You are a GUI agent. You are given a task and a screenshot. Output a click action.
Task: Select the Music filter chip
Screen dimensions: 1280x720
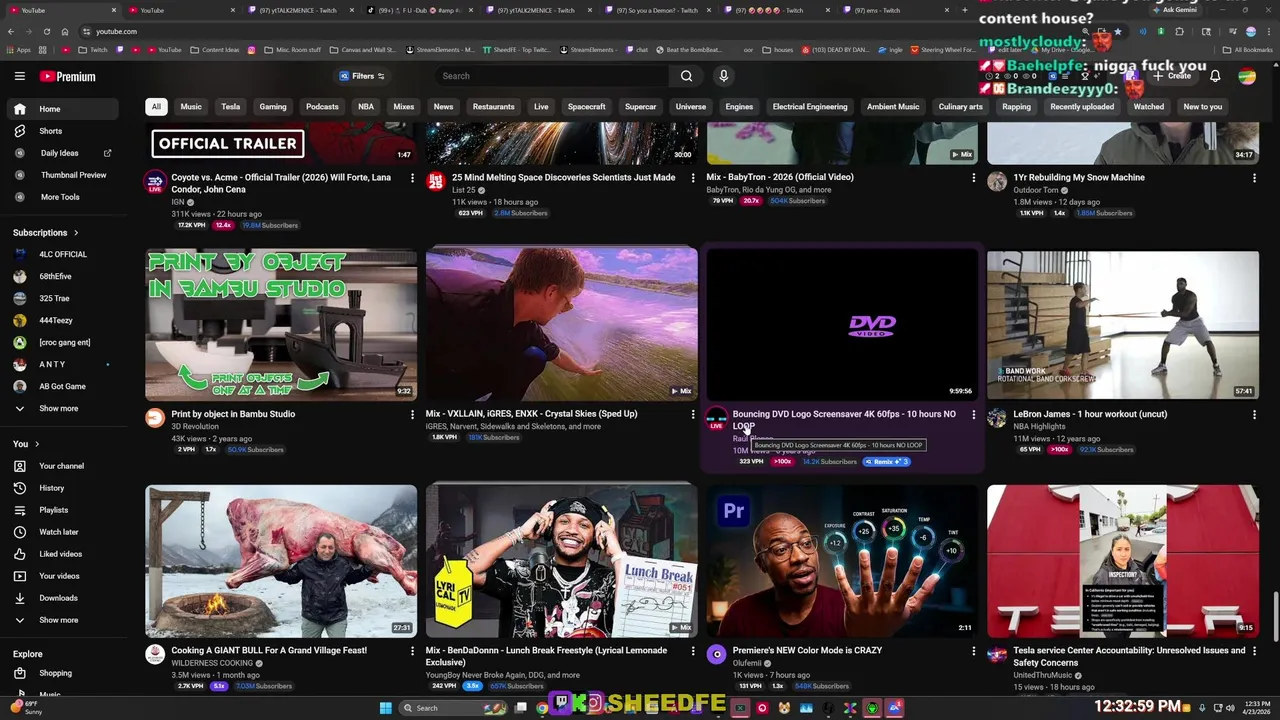click(191, 107)
